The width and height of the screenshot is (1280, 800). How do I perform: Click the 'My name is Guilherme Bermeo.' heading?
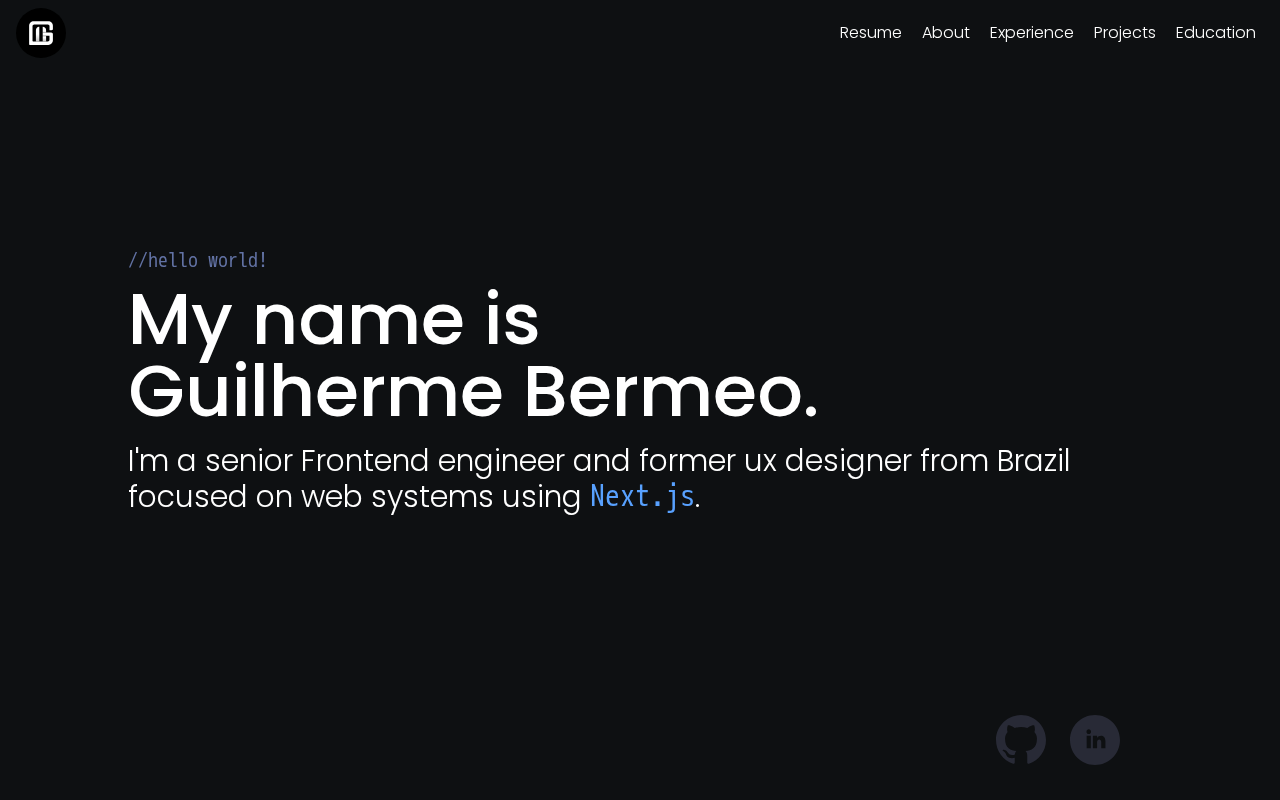coord(474,355)
